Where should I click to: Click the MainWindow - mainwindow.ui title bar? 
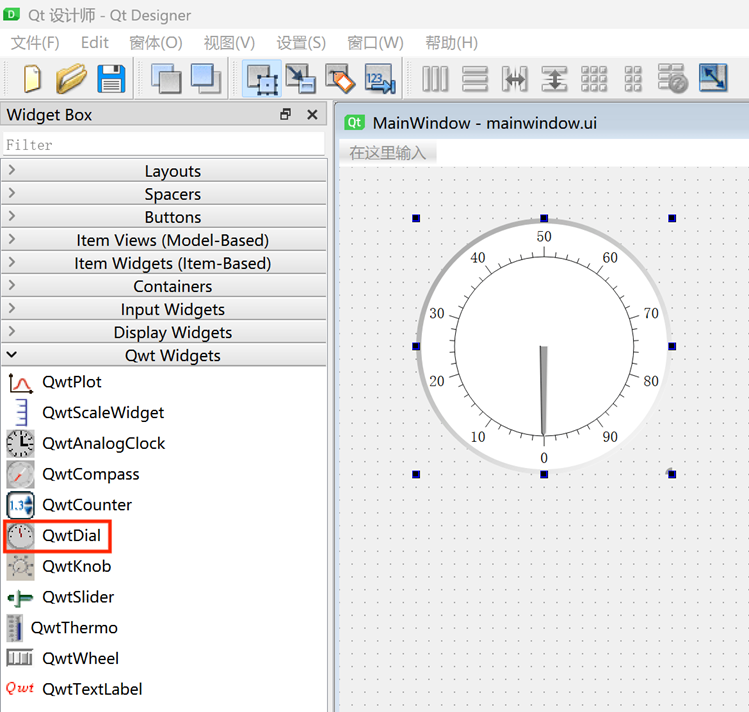(543, 123)
